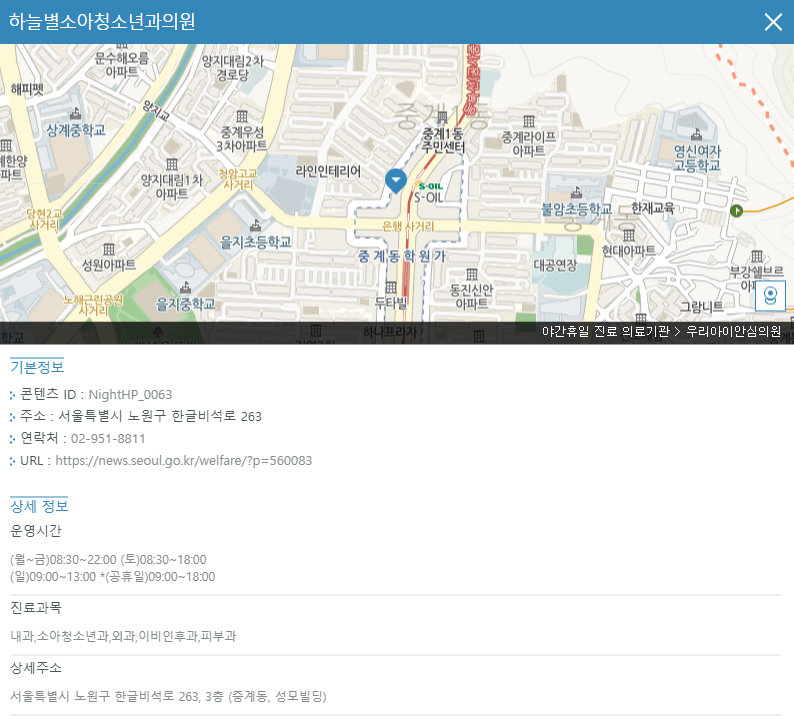The height and width of the screenshot is (717, 794).
Task: Click the 양지교 bridge label
Action: point(156,111)
